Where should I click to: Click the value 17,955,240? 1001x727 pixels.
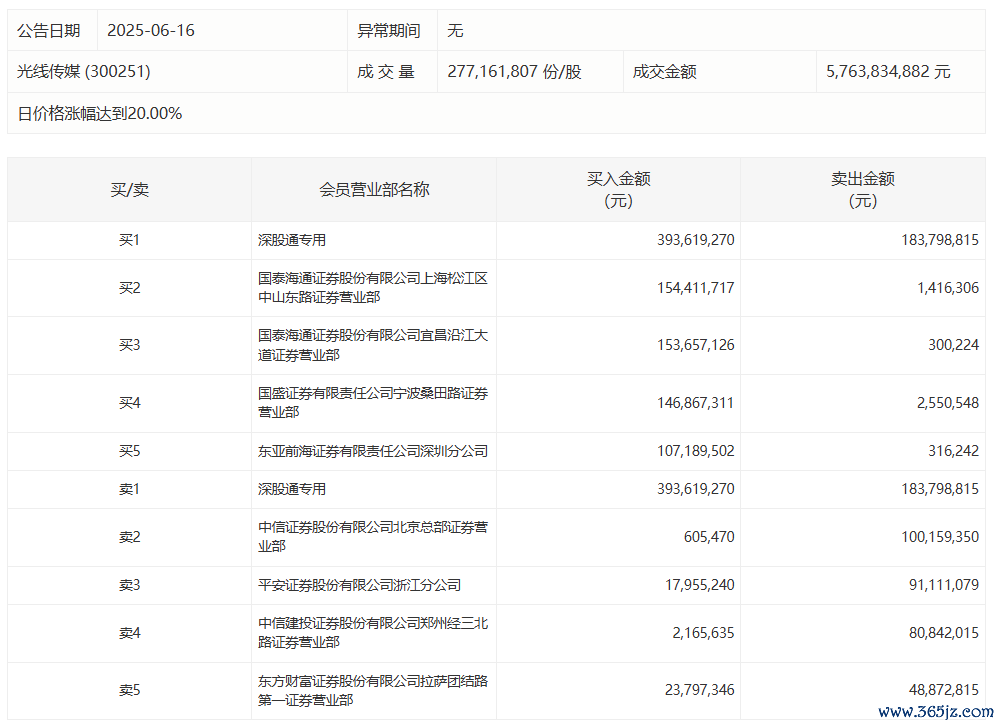(700, 585)
